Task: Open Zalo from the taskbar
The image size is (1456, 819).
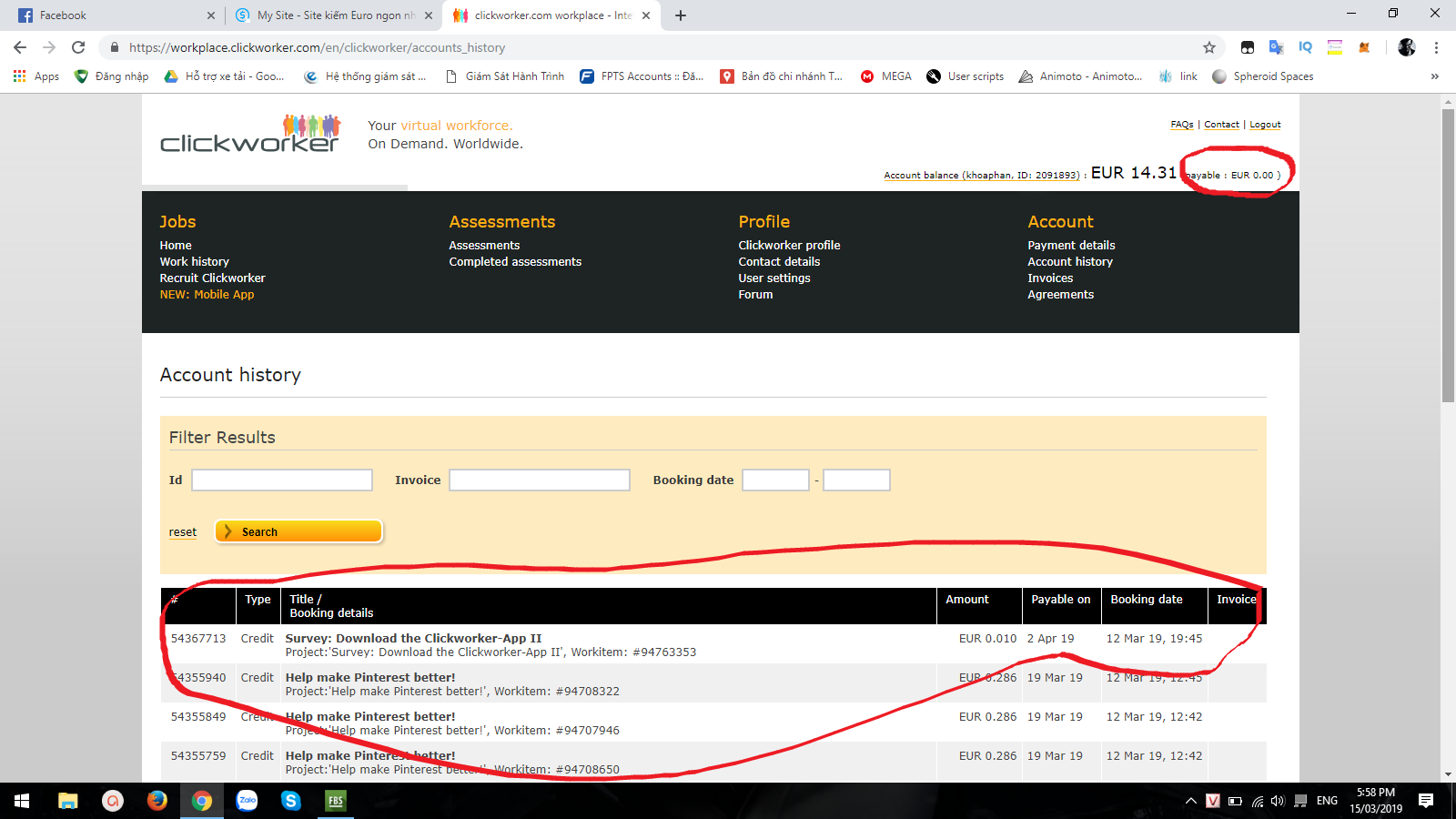Action: tap(247, 801)
